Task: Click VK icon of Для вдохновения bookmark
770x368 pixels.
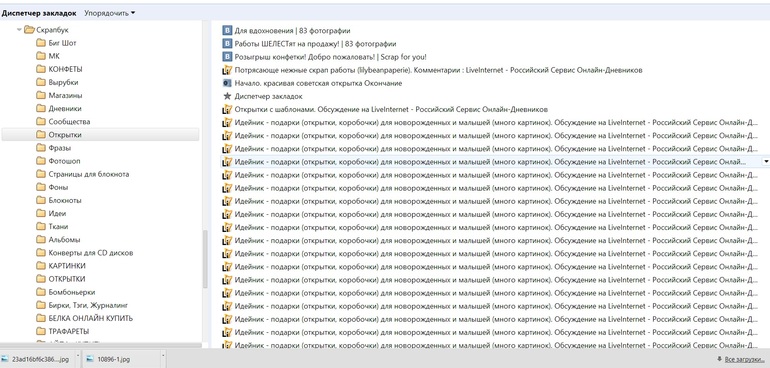Action: pos(227,30)
